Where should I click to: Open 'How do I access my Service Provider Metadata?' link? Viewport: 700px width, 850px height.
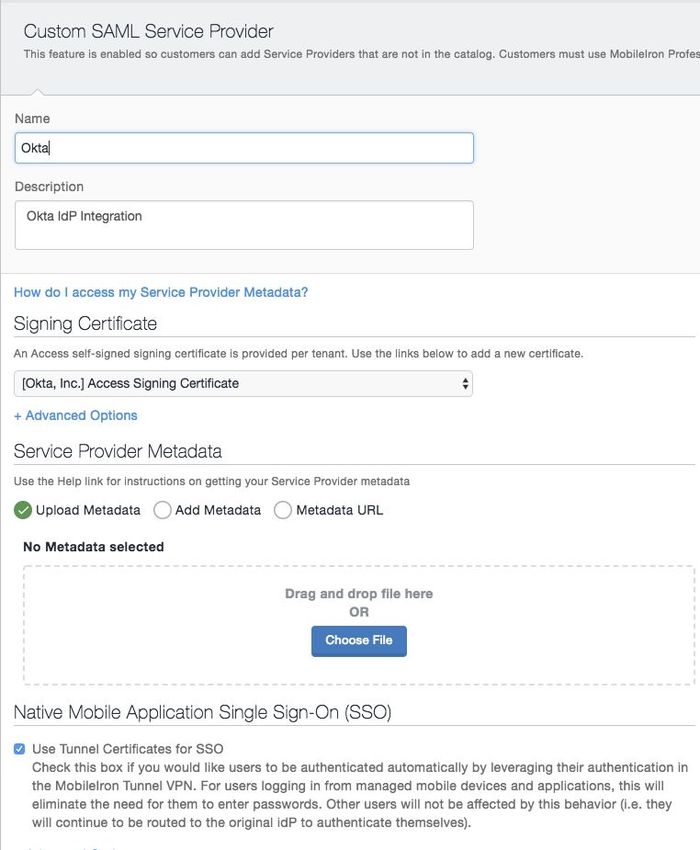click(x=161, y=292)
